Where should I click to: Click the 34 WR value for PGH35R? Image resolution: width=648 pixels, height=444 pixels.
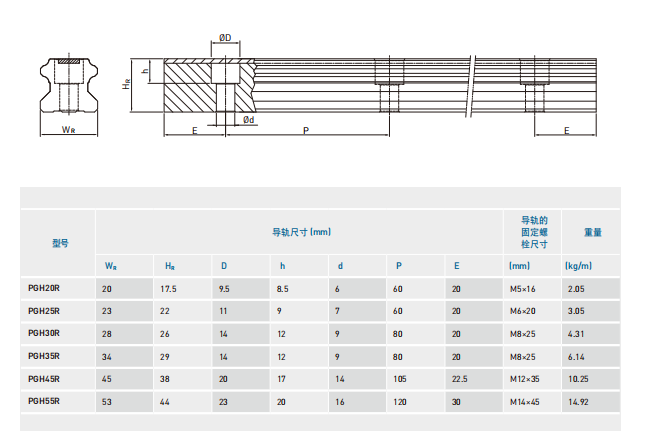pos(107,357)
